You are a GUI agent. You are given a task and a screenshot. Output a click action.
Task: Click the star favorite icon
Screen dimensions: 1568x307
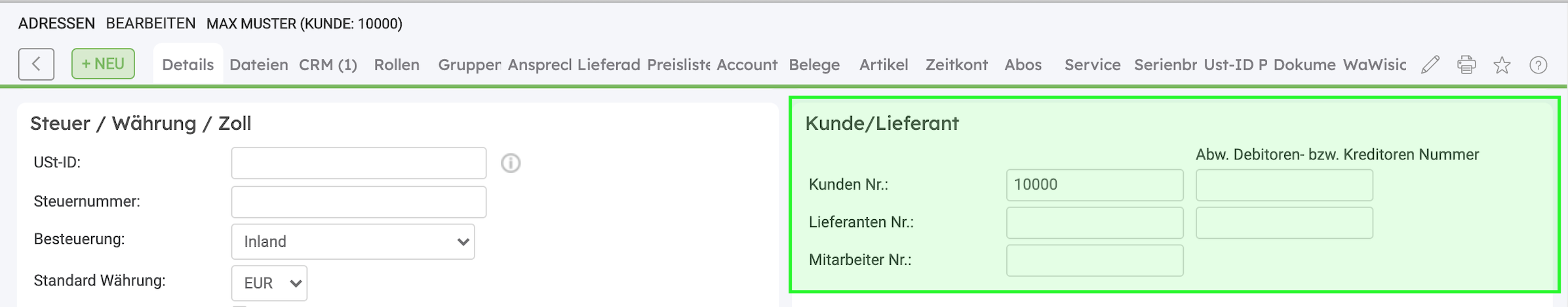click(x=1502, y=65)
